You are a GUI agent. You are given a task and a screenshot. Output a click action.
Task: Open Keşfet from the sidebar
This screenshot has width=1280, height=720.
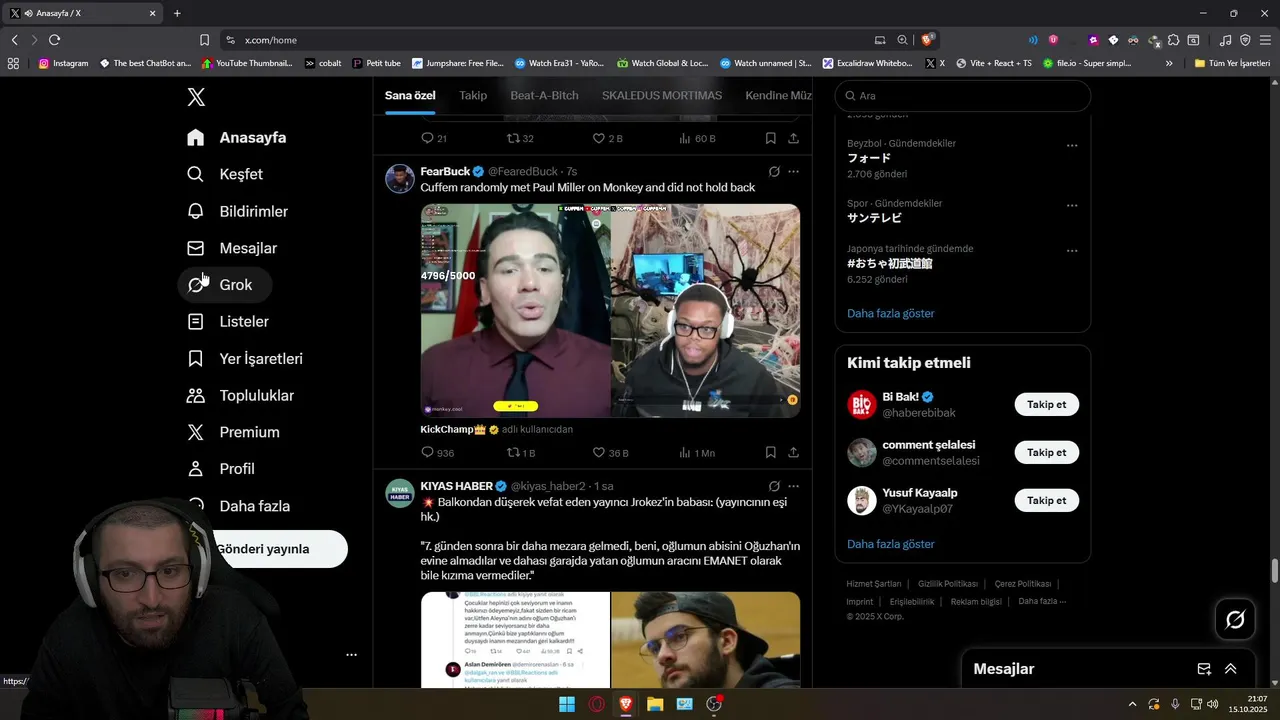click(226, 174)
